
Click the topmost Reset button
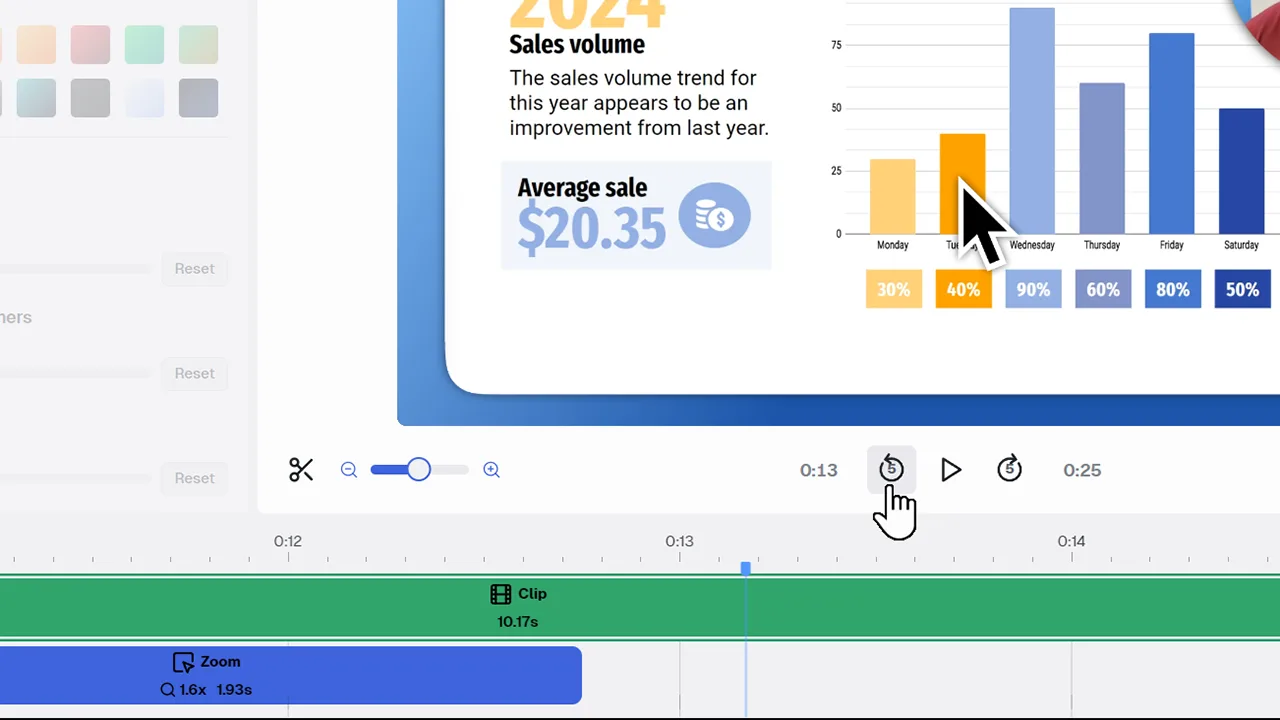point(194,268)
